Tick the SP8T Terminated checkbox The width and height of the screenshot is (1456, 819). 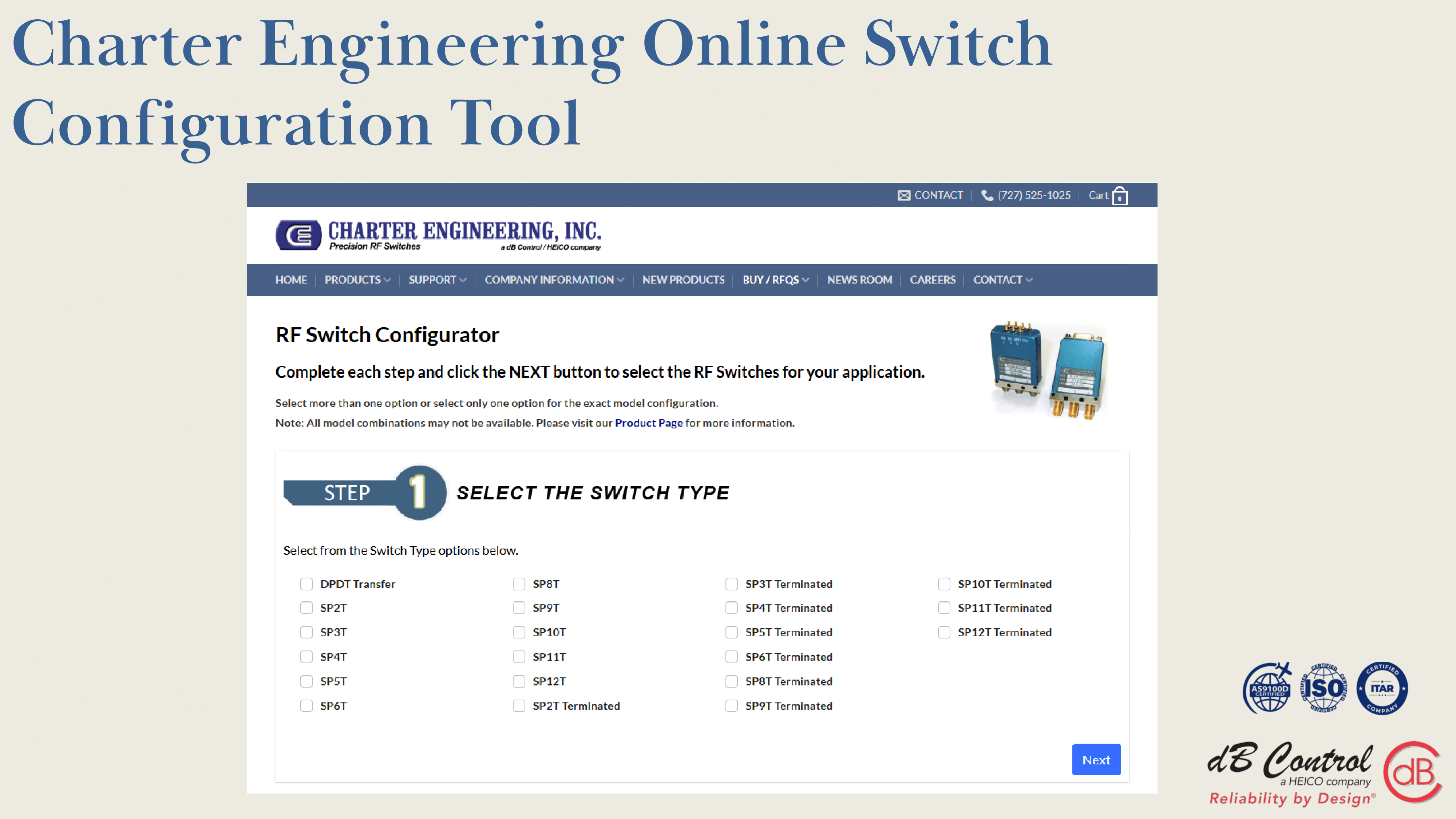pyautogui.click(x=731, y=682)
